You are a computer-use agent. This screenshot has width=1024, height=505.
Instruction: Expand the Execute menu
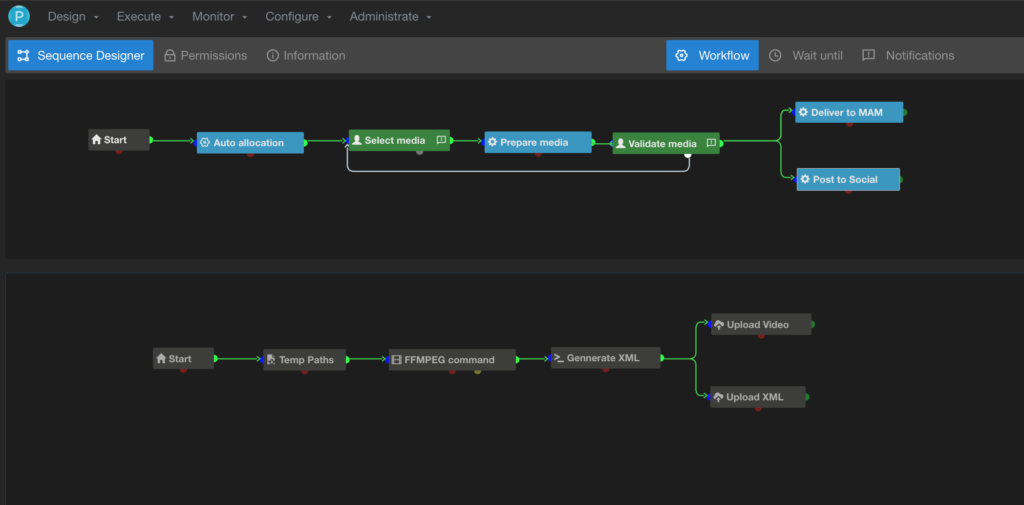[x=145, y=17]
